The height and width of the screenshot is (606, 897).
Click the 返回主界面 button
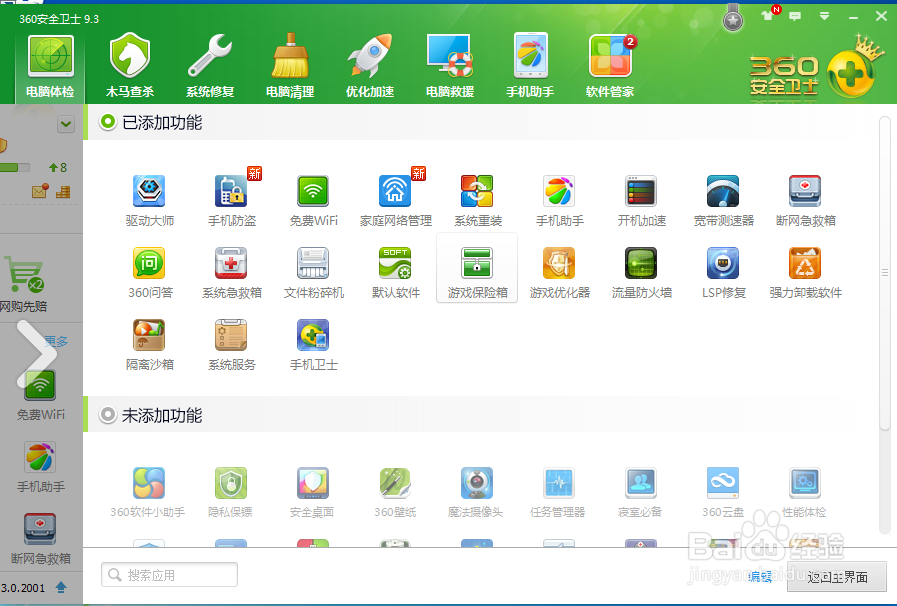pos(837,577)
